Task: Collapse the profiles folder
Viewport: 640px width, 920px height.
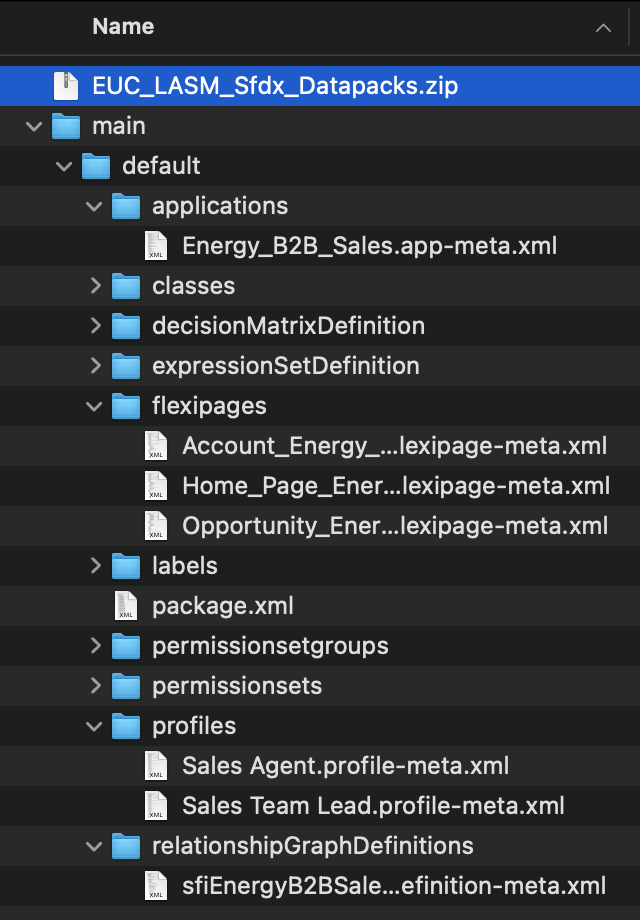Action: 94,726
